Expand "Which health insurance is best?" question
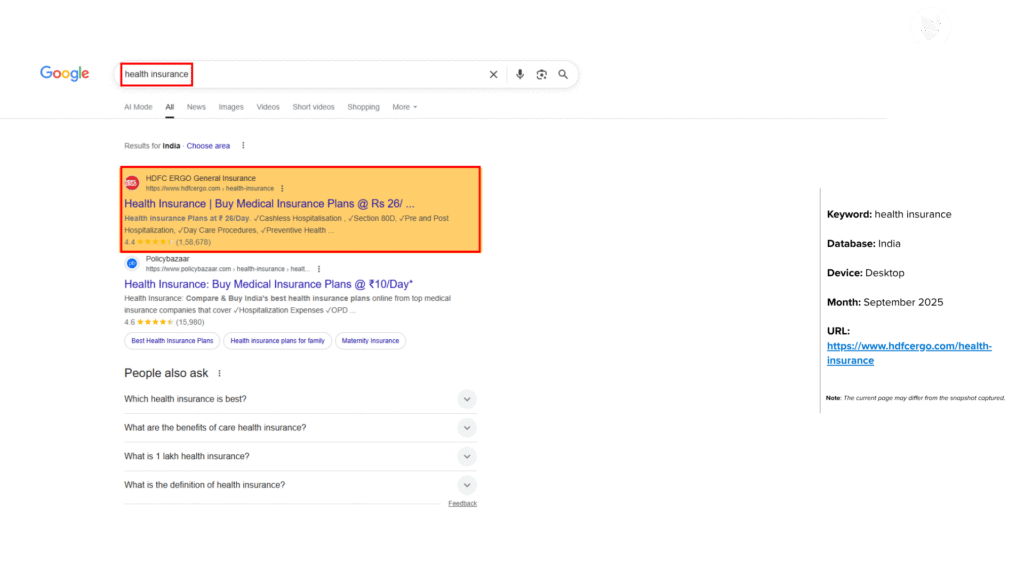The height and width of the screenshot is (576, 1024). (466, 399)
